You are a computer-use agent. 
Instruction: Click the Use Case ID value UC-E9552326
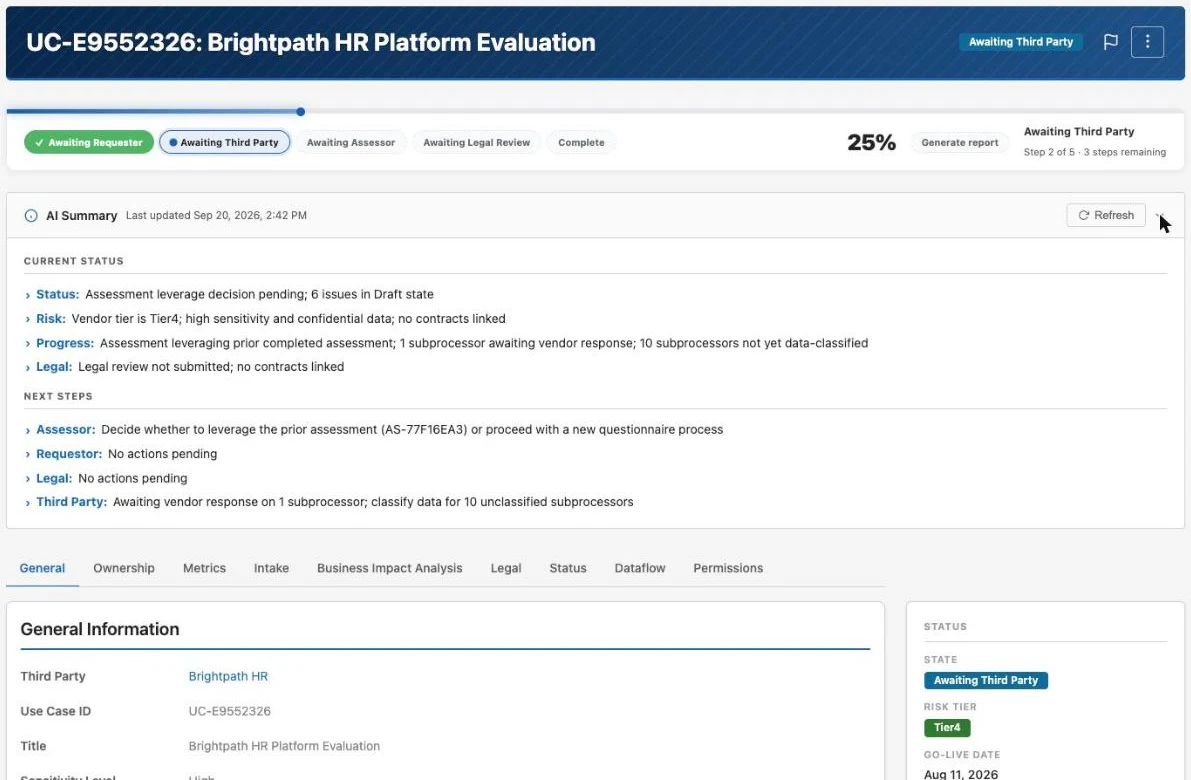point(229,711)
